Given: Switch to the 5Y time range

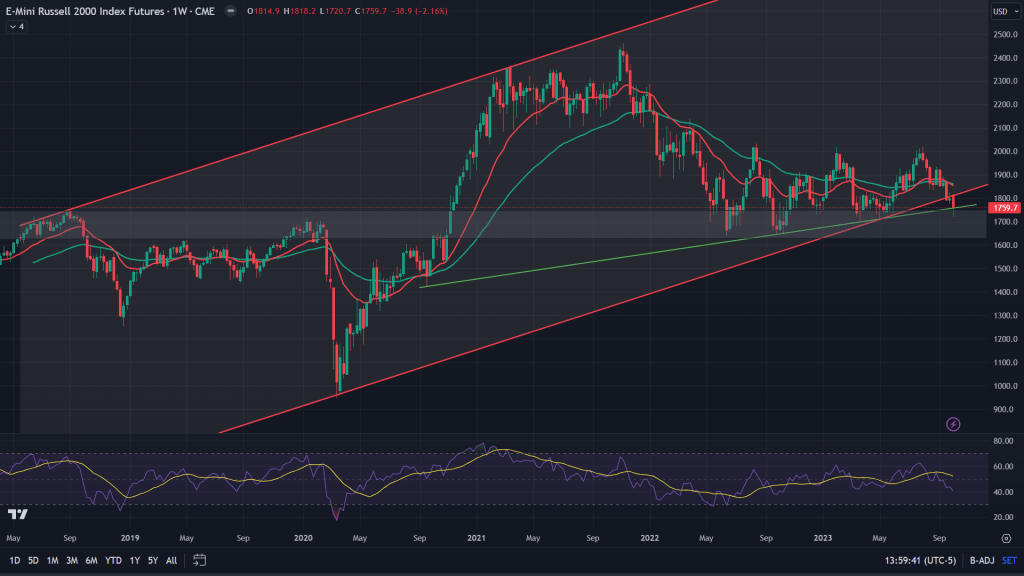Looking at the screenshot, I should 152,560.
